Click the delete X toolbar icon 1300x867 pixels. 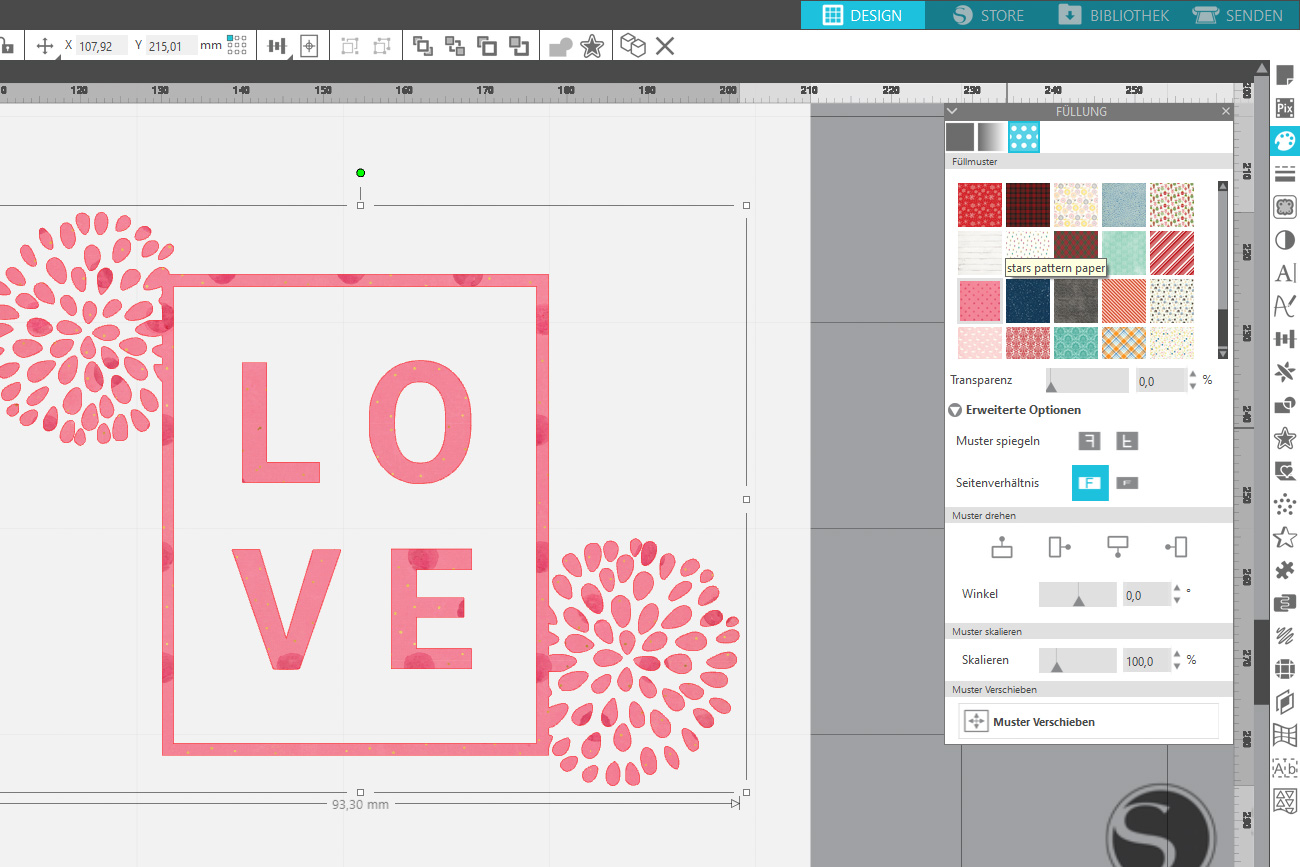click(x=665, y=46)
